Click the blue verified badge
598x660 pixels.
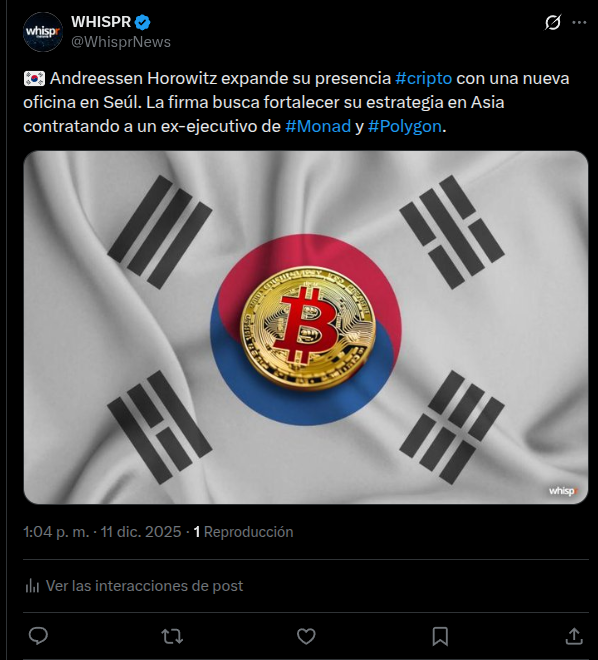click(x=143, y=22)
